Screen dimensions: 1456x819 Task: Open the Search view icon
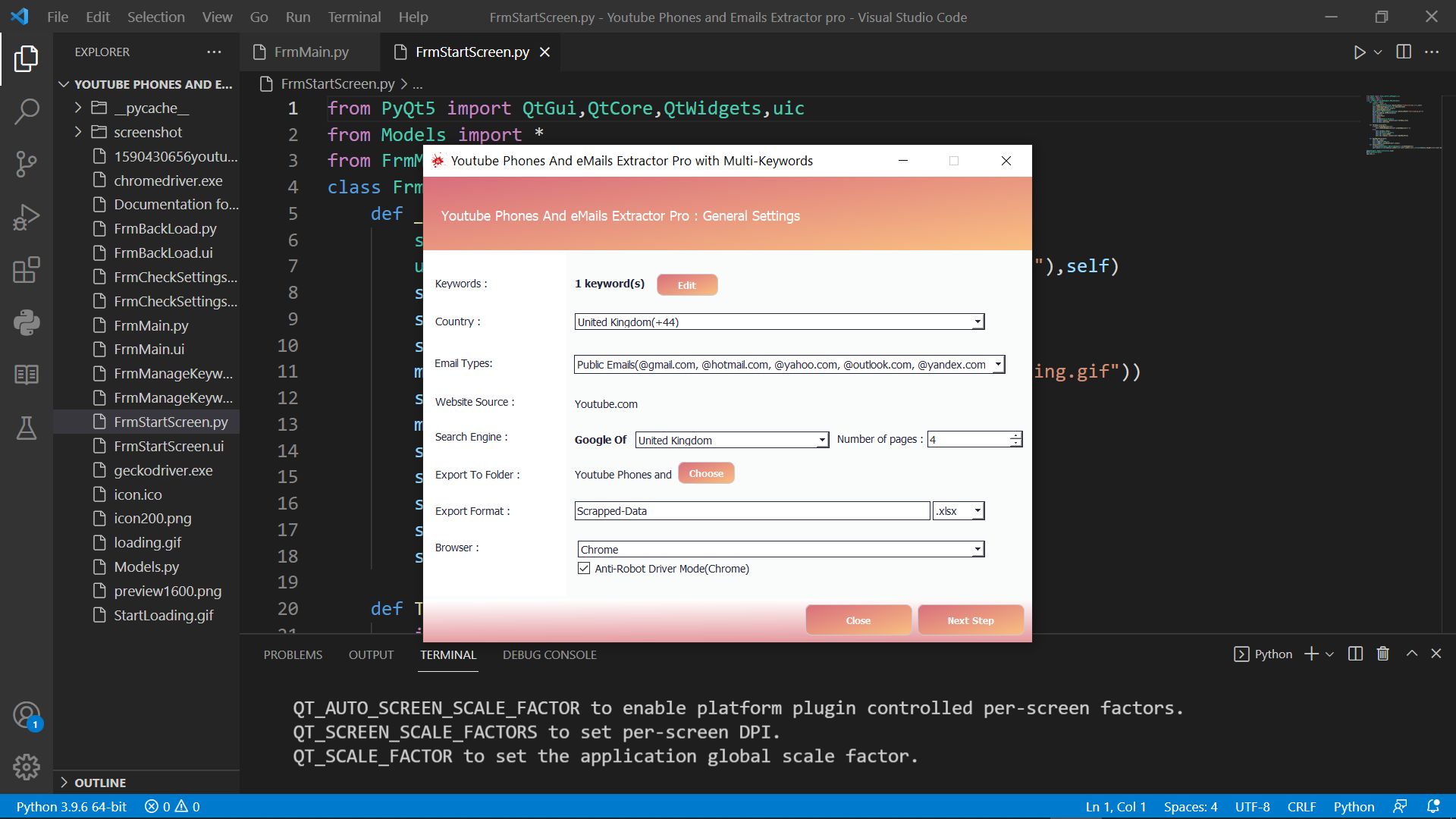(x=27, y=111)
